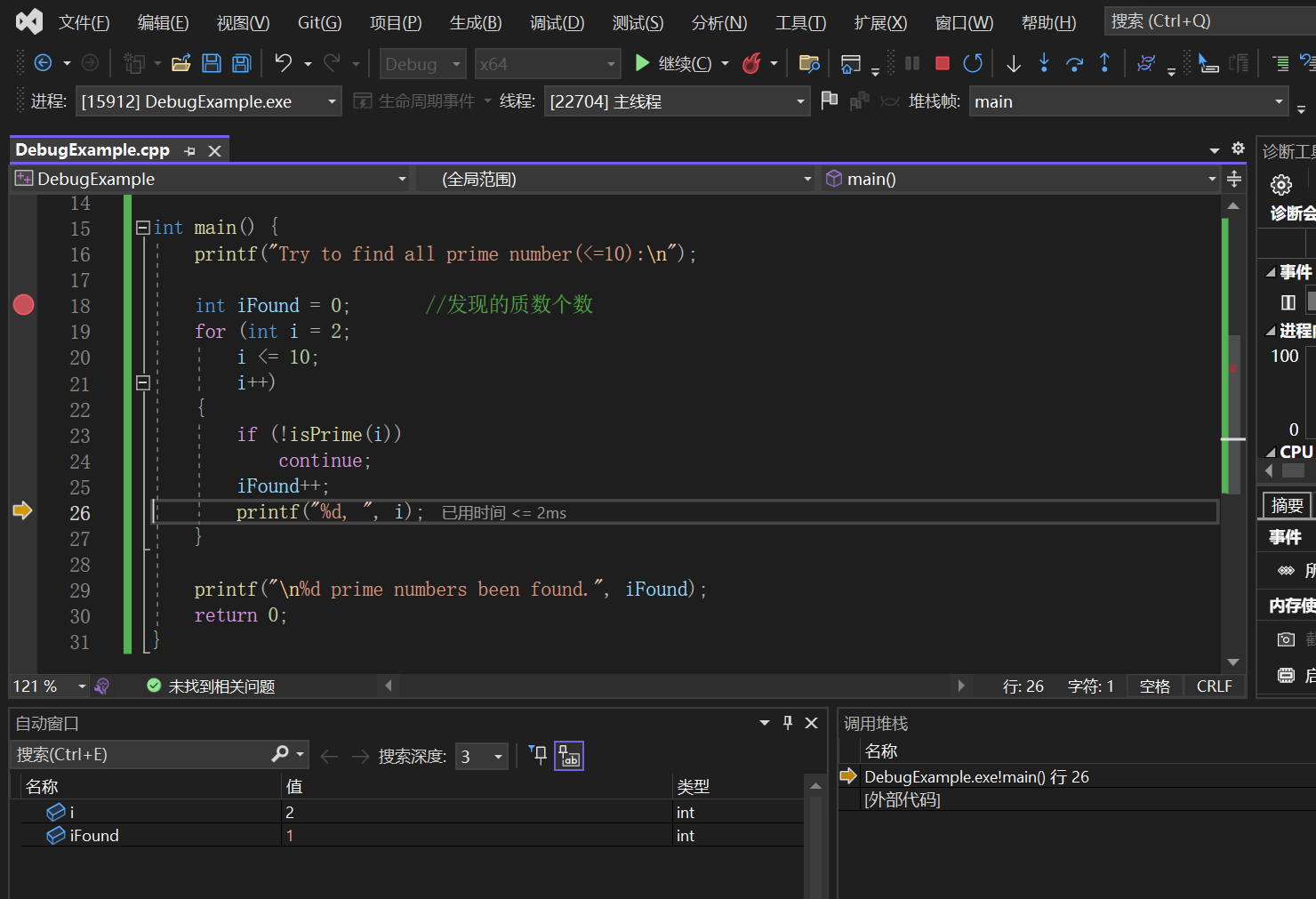
Task: Click the step out icon
Action: click(x=1104, y=62)
